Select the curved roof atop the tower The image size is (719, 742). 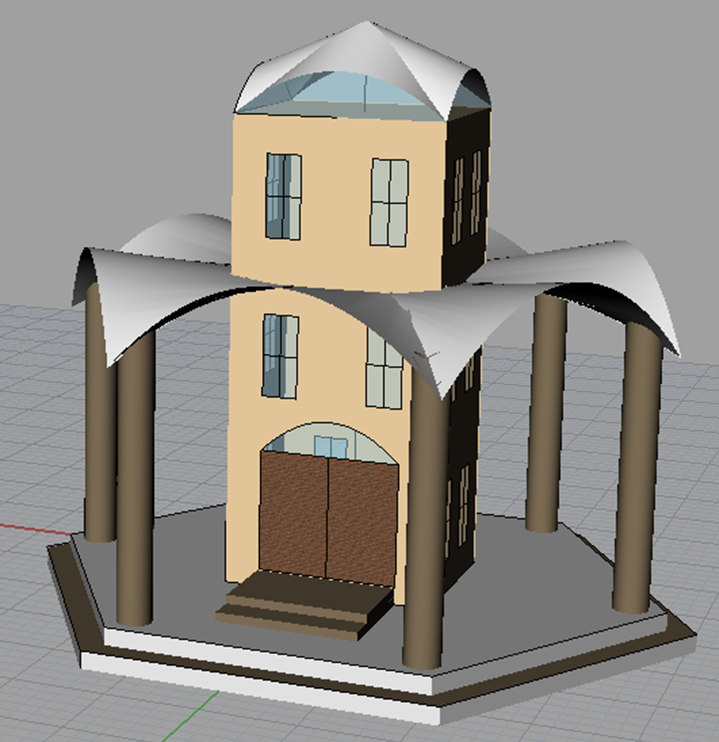pyautogui.click(x=365, y=69)
